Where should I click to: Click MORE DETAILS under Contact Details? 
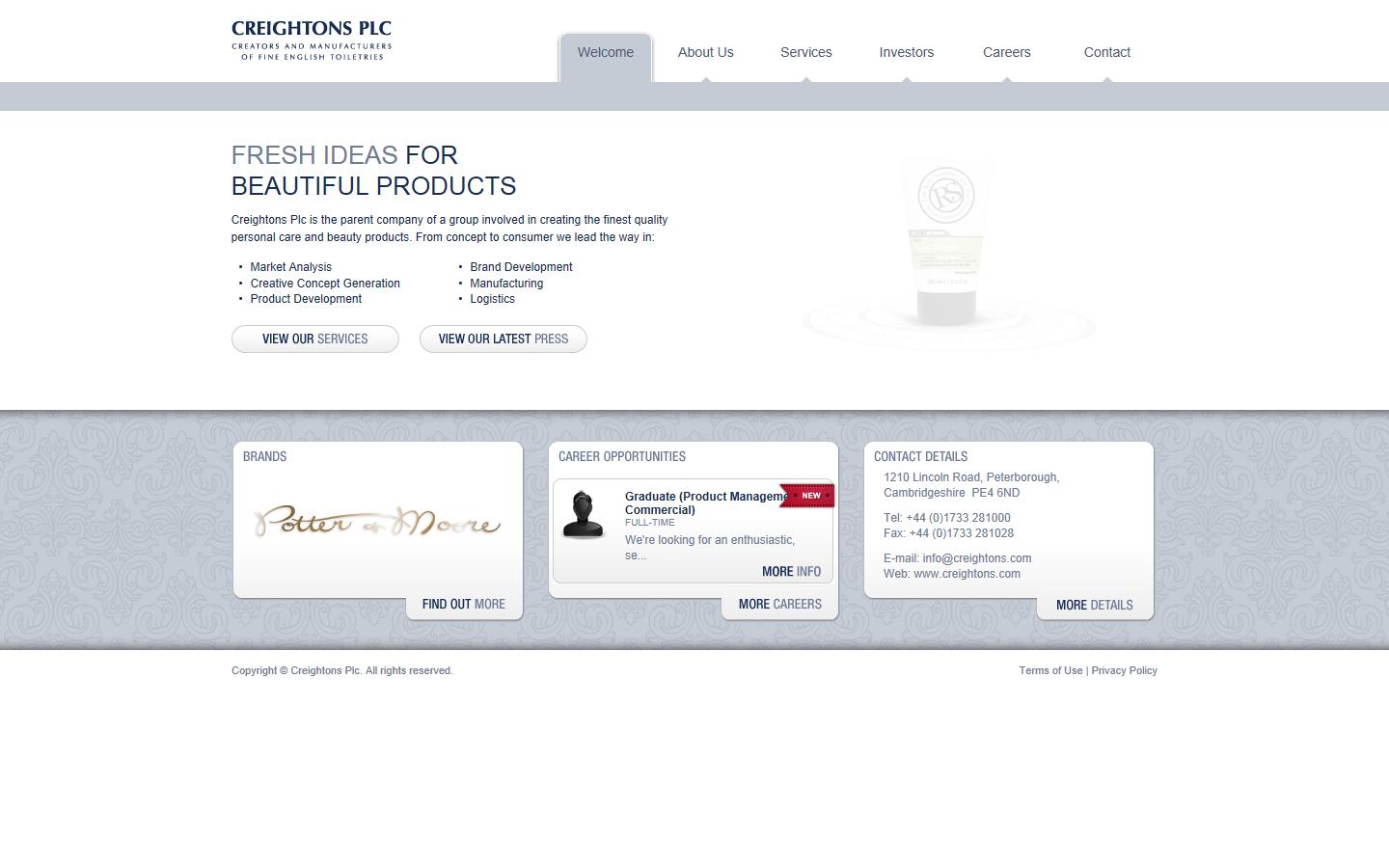[1095, 605]
